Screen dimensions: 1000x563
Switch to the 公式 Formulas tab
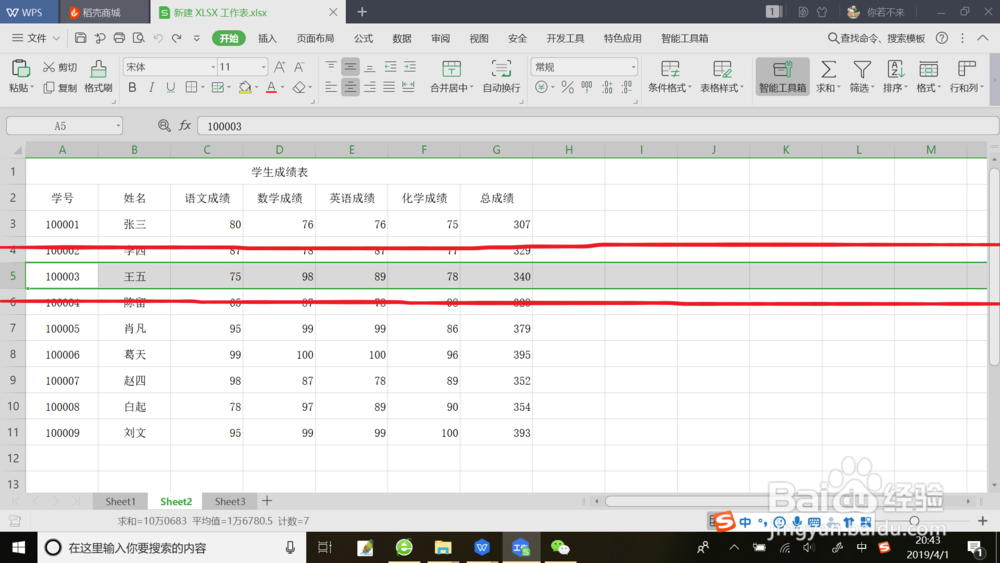(364, 38)
